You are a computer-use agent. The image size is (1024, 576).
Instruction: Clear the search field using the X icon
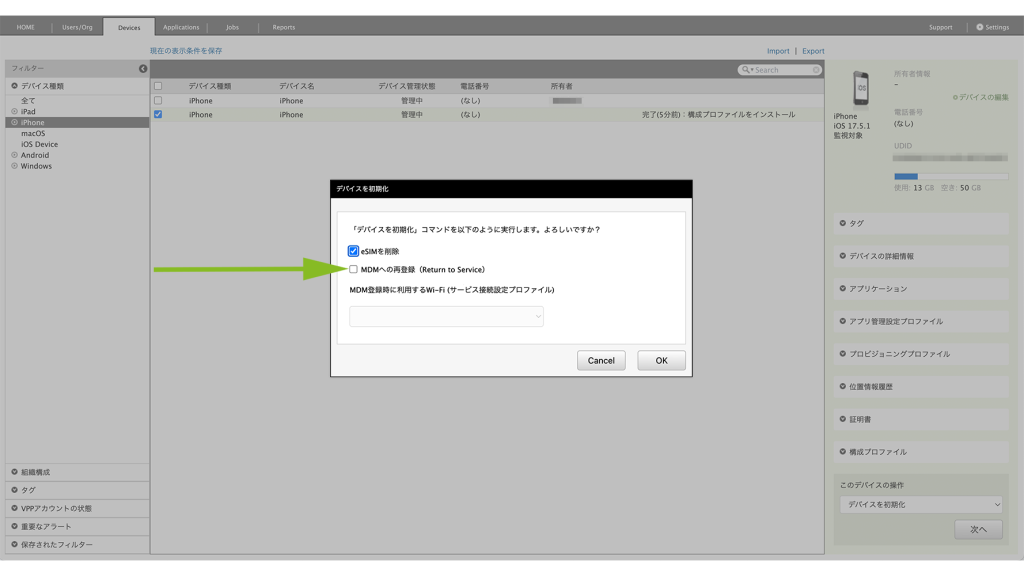pyautogui.click(x=816, y=70)
